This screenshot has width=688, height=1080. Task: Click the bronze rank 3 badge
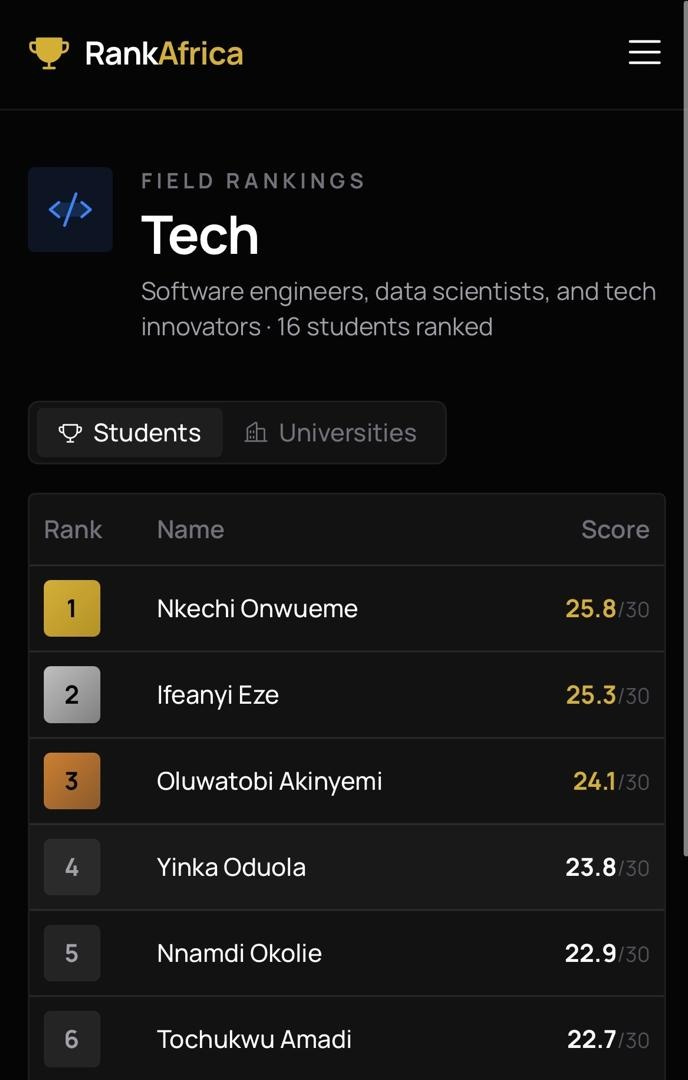(72, 780)
